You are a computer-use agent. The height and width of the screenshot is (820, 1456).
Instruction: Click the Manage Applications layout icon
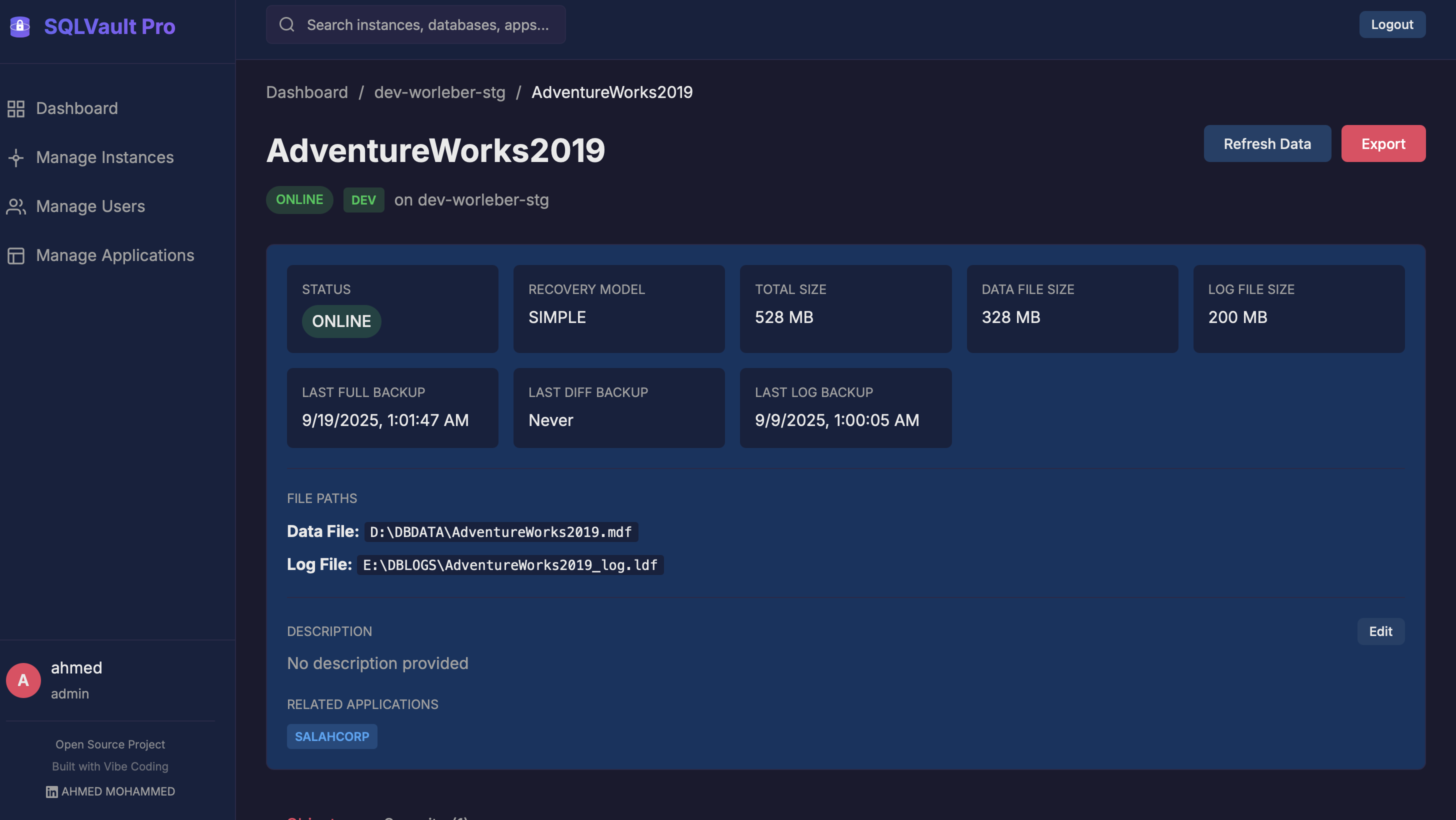pyautogui.click(x=16, y=256)
